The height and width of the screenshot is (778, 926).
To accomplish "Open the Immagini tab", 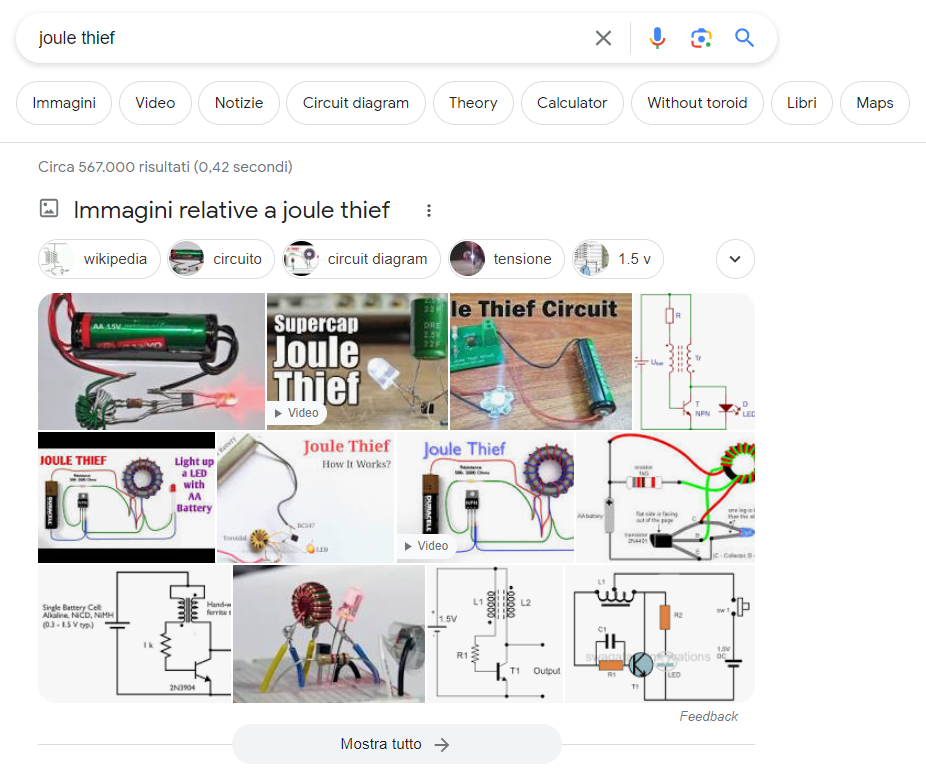I will [x=64, y=103].
